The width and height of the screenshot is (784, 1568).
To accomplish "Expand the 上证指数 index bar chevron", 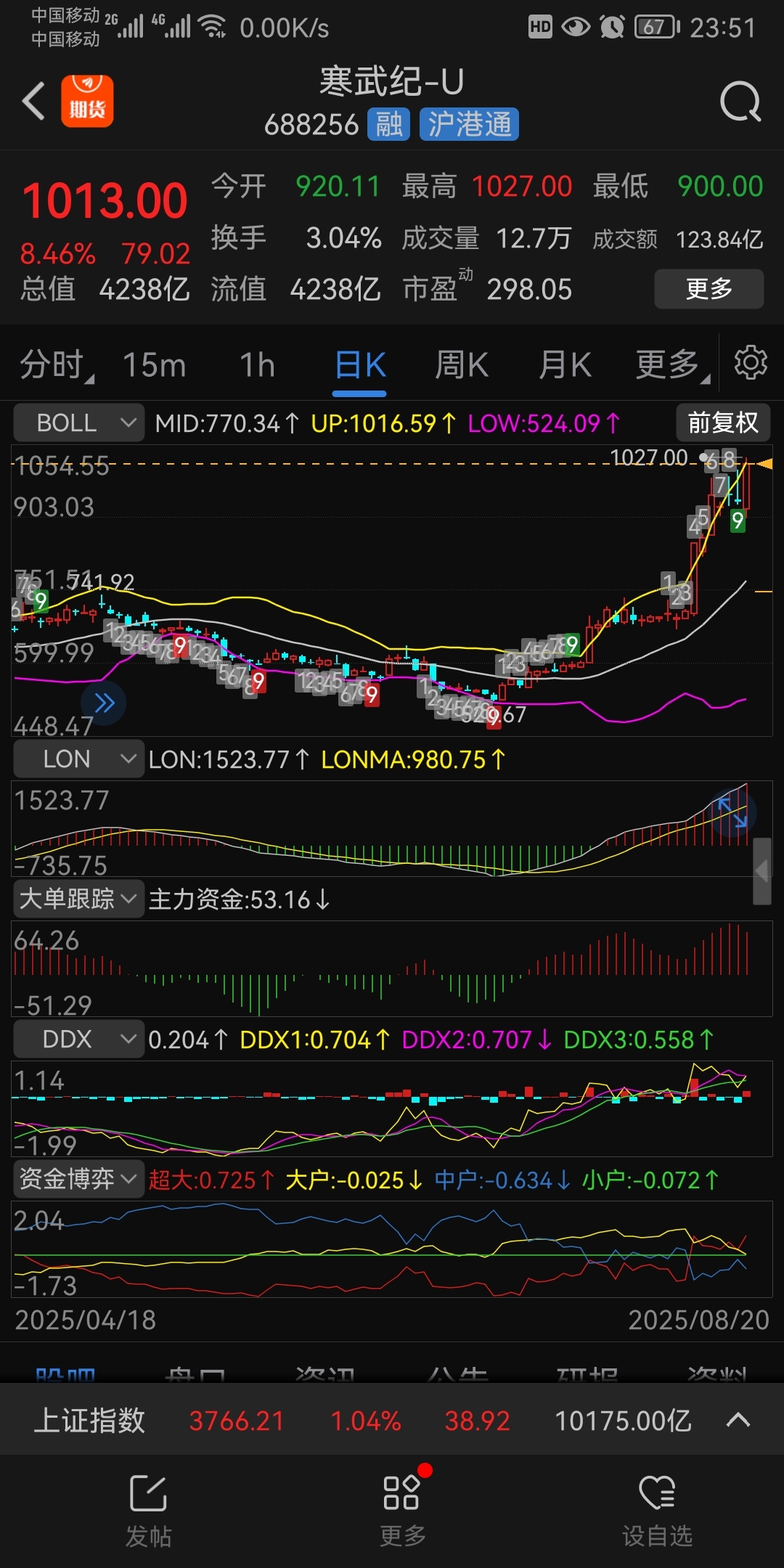I will tap(738, 1420).
